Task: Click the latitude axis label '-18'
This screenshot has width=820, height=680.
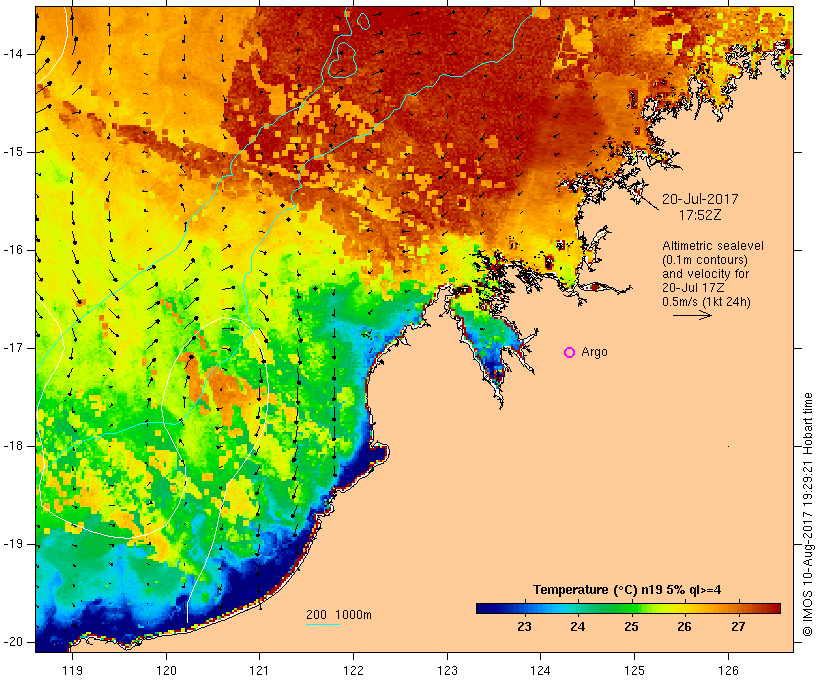Action: 13,446
